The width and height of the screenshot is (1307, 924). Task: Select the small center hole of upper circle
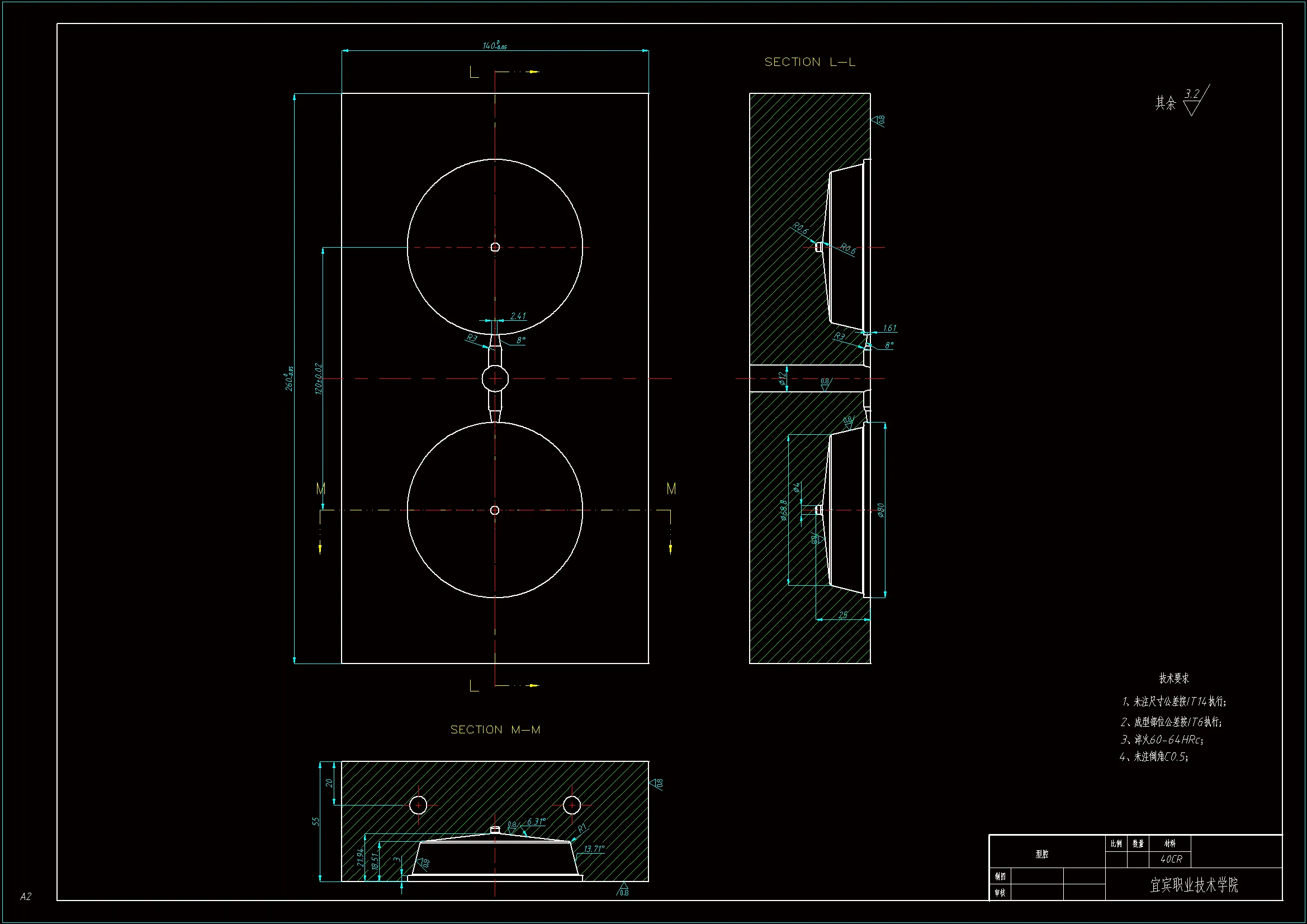pyautogui.click(x=495, y=247)
